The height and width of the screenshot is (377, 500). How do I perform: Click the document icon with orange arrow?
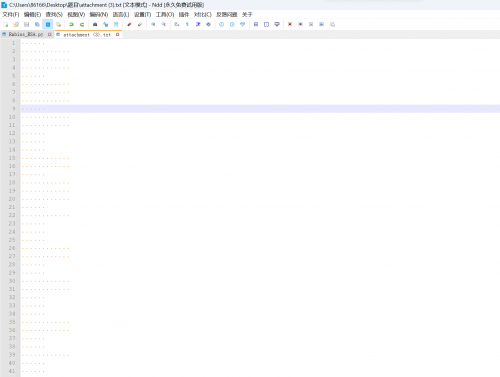coord(58,24)
